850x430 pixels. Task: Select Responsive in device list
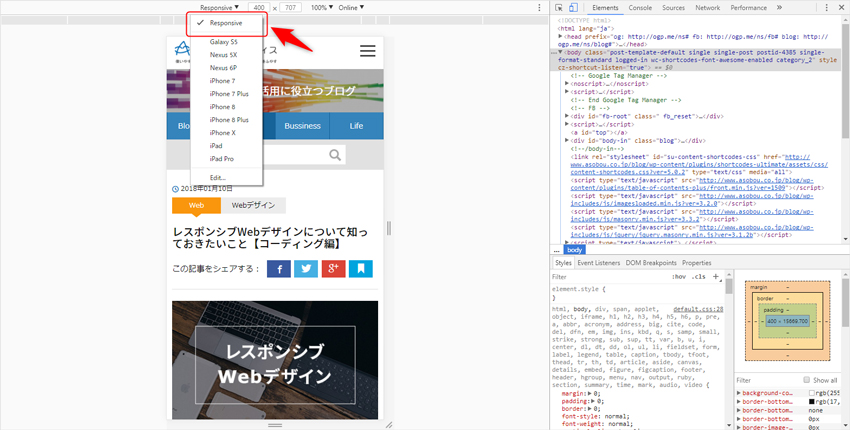(x=226, y=23)
